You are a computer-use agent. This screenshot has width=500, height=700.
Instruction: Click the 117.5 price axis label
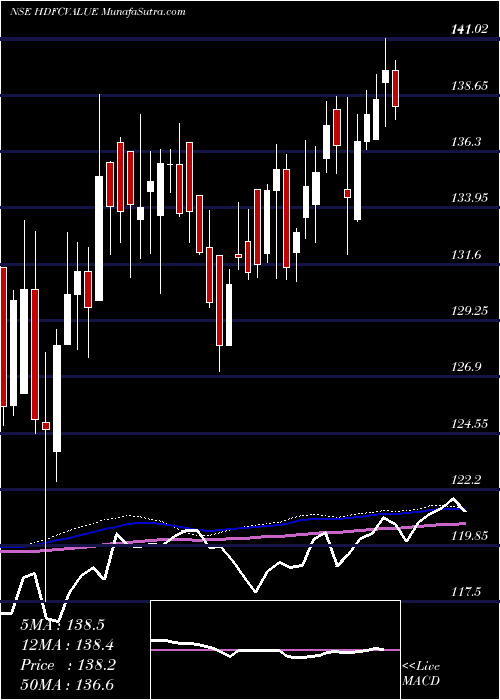coord(466,592)
